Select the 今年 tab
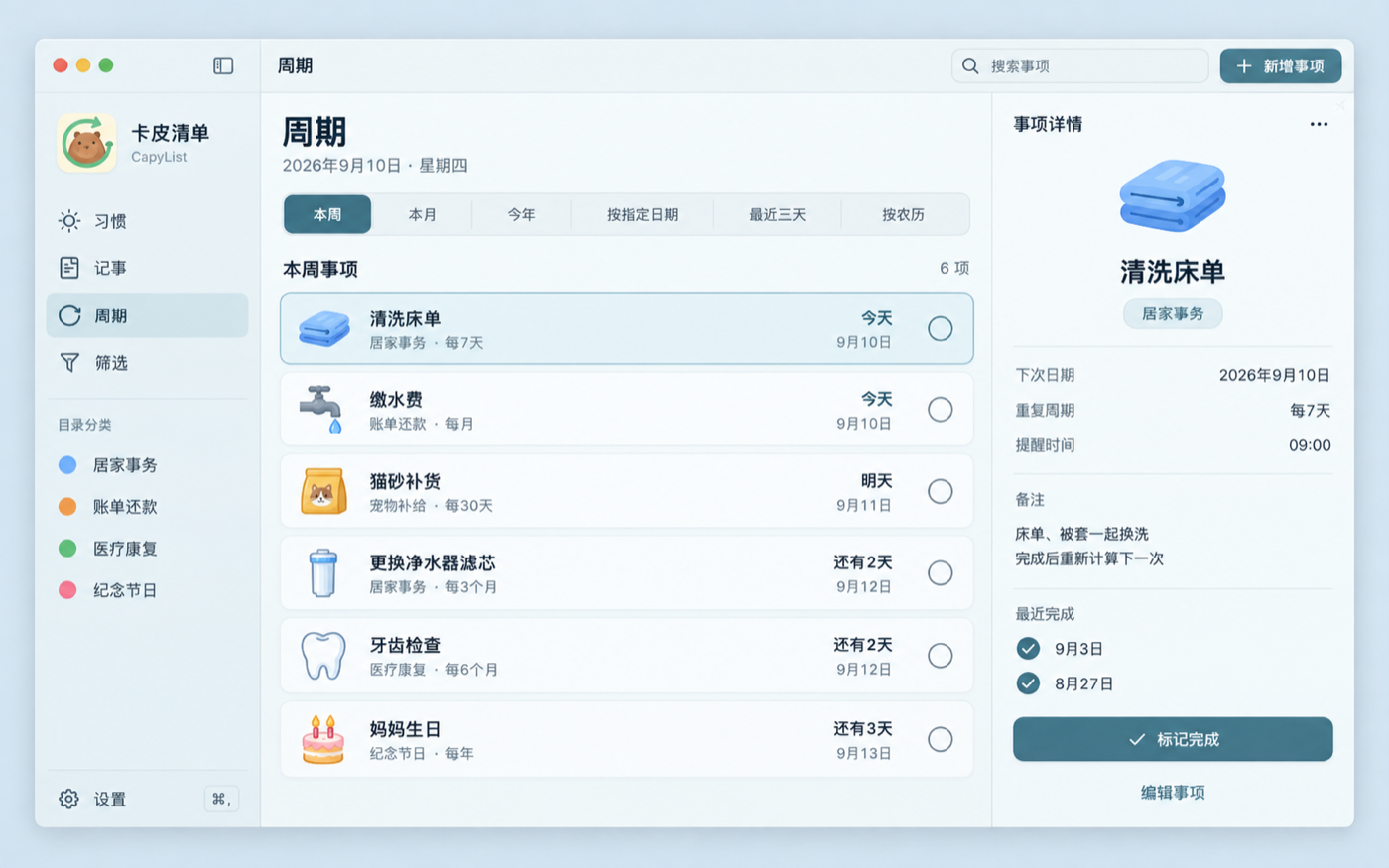The width and height of the screenshot is (1389, 868). 521,214
